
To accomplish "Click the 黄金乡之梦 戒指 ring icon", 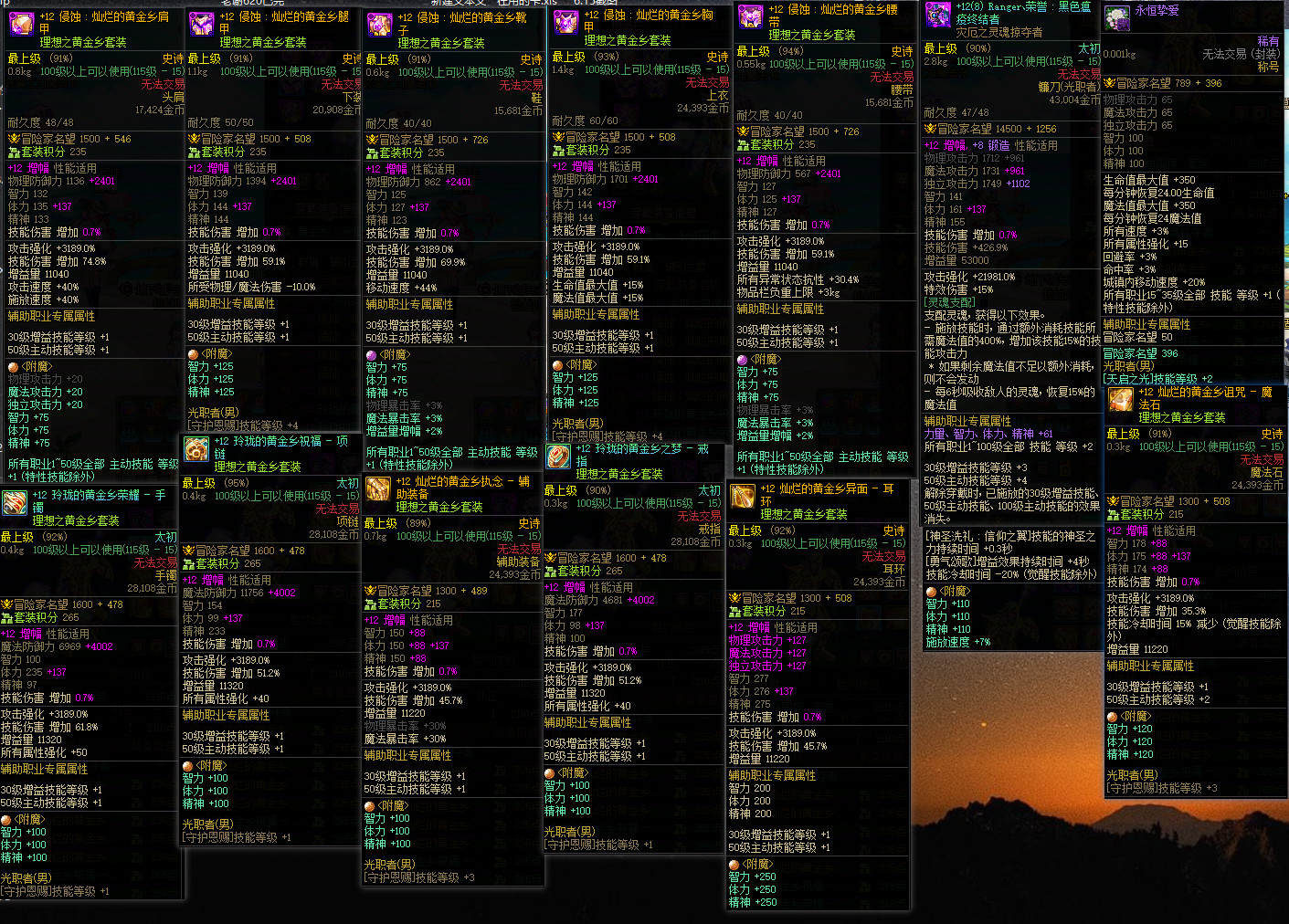I will pos(558,457).
